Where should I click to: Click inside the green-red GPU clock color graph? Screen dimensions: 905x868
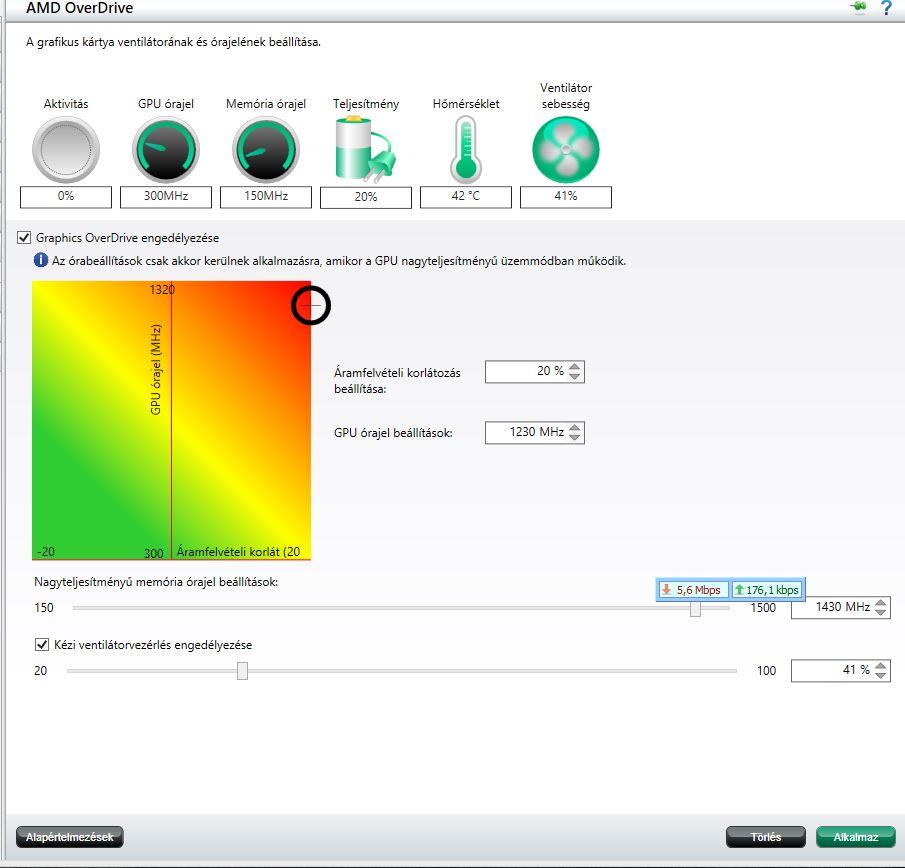[171, 420]
